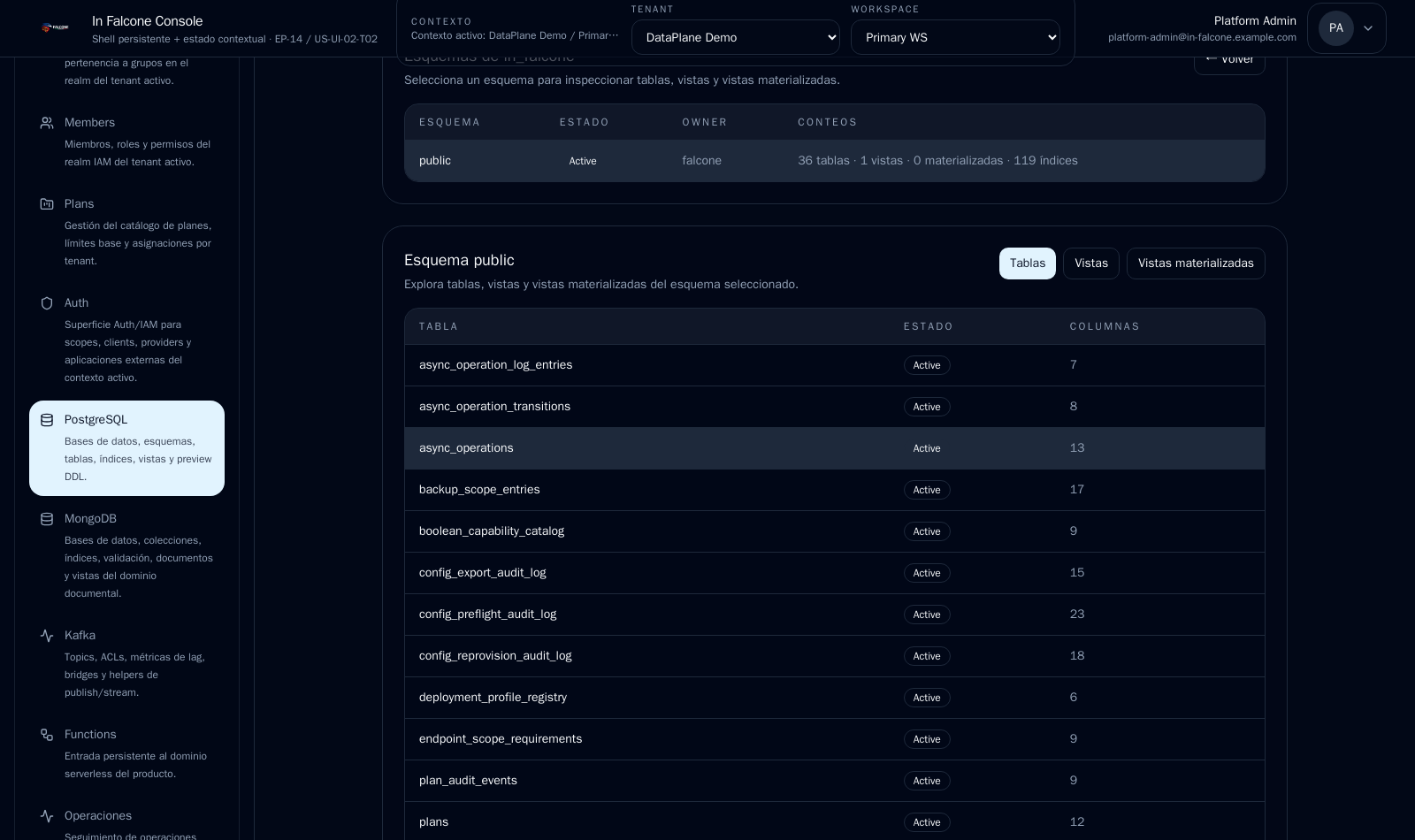Click the platform-admin email address
The height and width of the screenshot is (840, 1415).
1202,37
